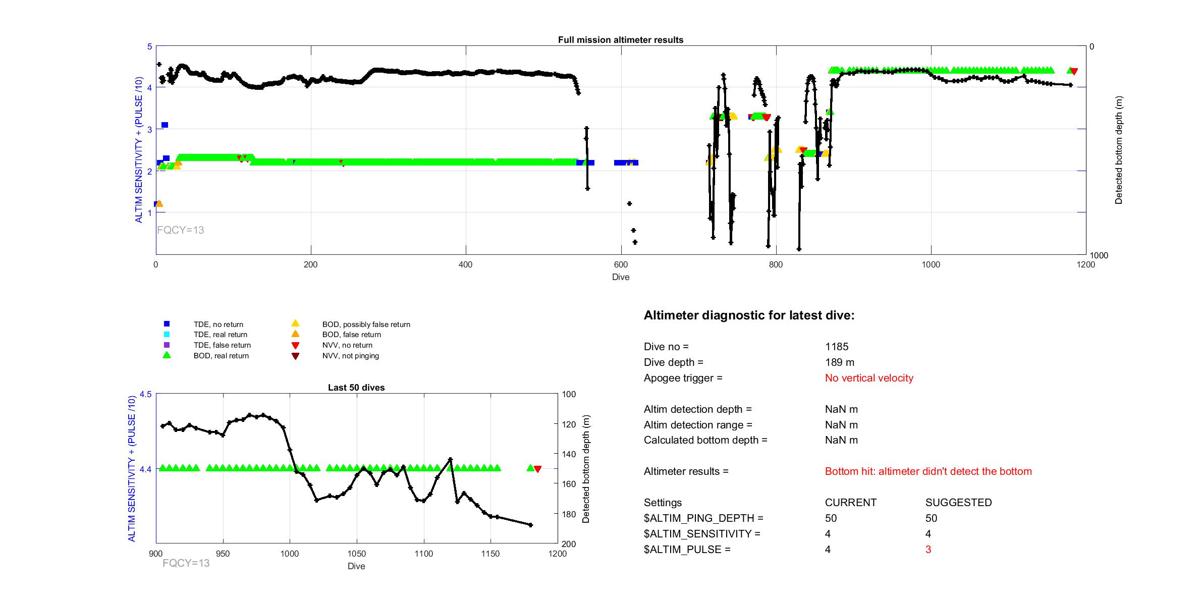Click the full mission plot 'ALTIM SENSITIVITY + (PULSE /10)' axis label
Viewport: 1200px width, 611px height.
click(x=138, y=150)
